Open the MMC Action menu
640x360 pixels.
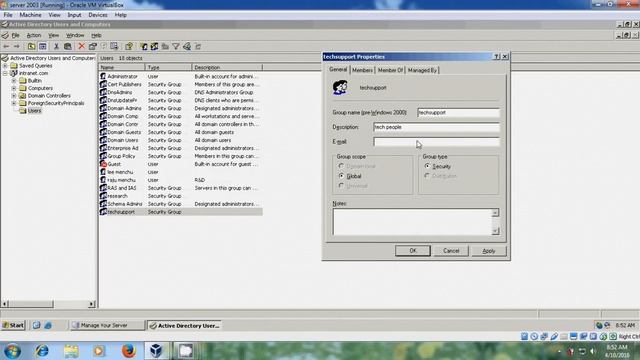[34, 36]
